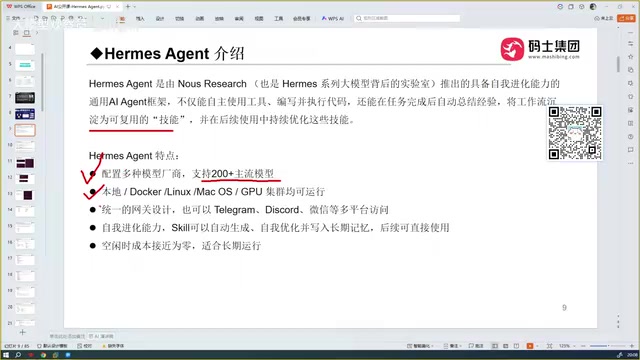Viewport: 640px width, 360px height.
Task: Click the cloud sync status button
Action: point(604,18)
